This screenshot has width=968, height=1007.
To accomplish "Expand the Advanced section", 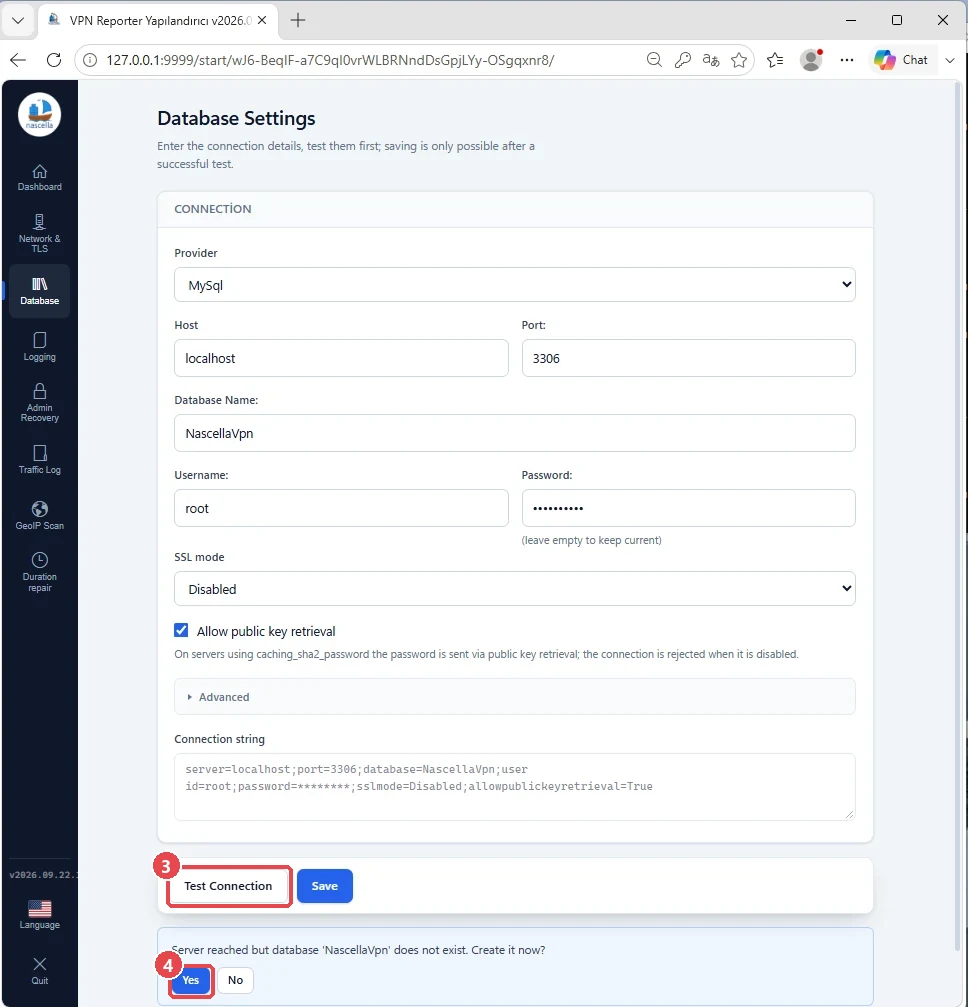I will (x=515, y=697).
